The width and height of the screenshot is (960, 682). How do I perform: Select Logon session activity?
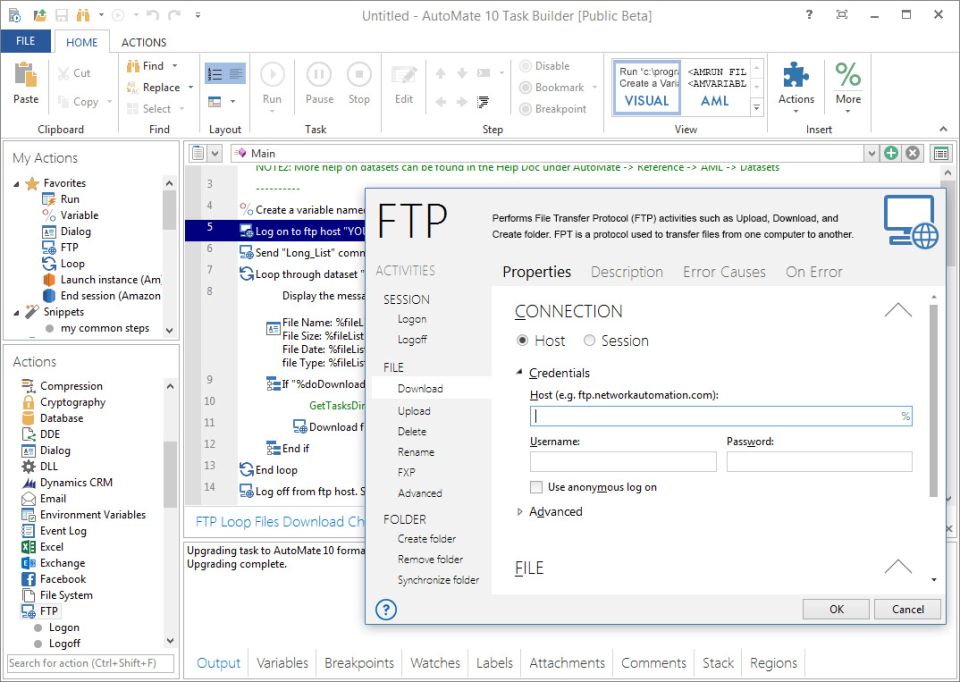click(x=411, y=319)
